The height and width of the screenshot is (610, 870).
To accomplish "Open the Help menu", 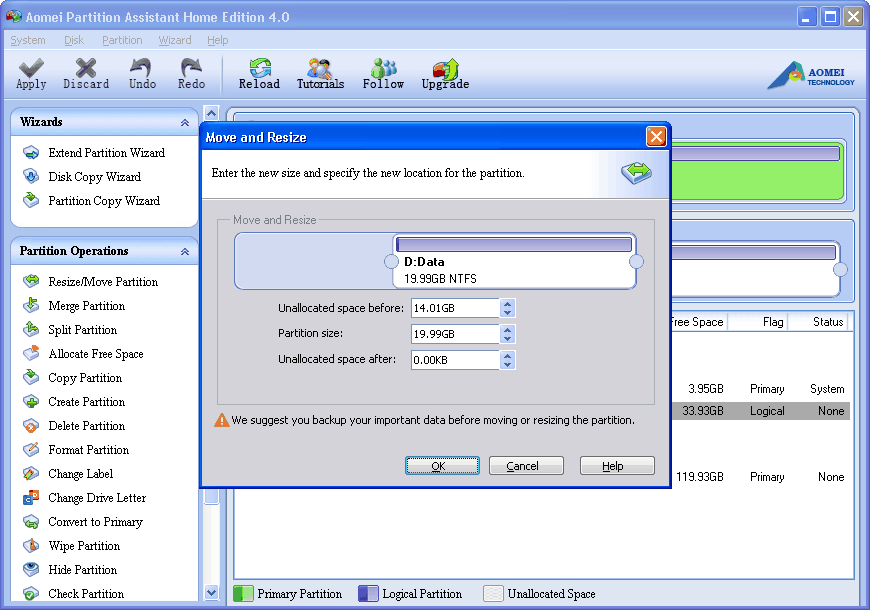I will (x=218, y=40).
